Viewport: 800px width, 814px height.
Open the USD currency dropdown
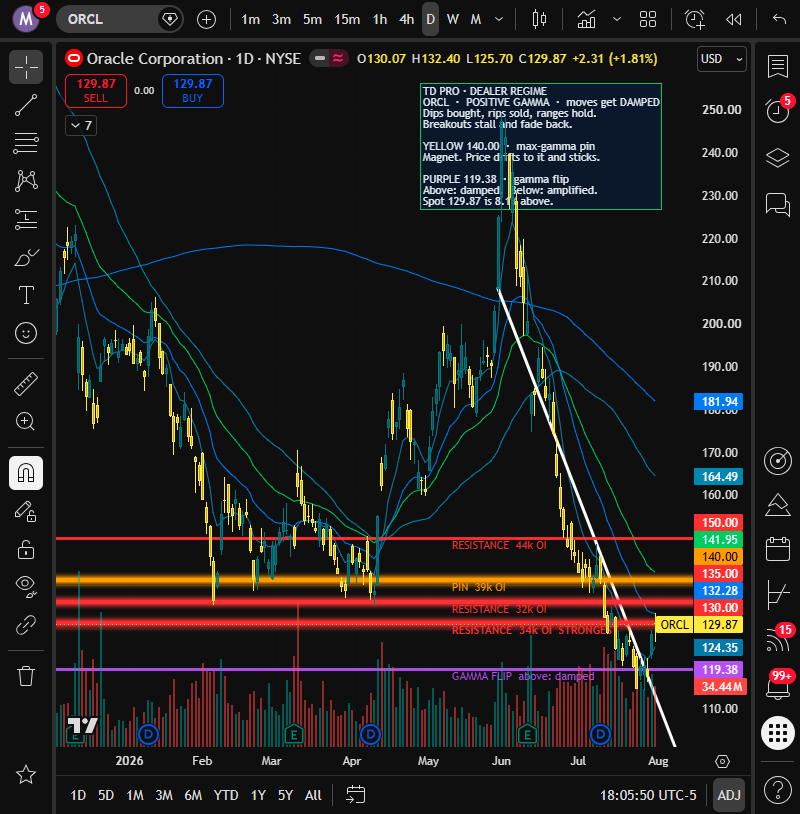pos(722,59)
